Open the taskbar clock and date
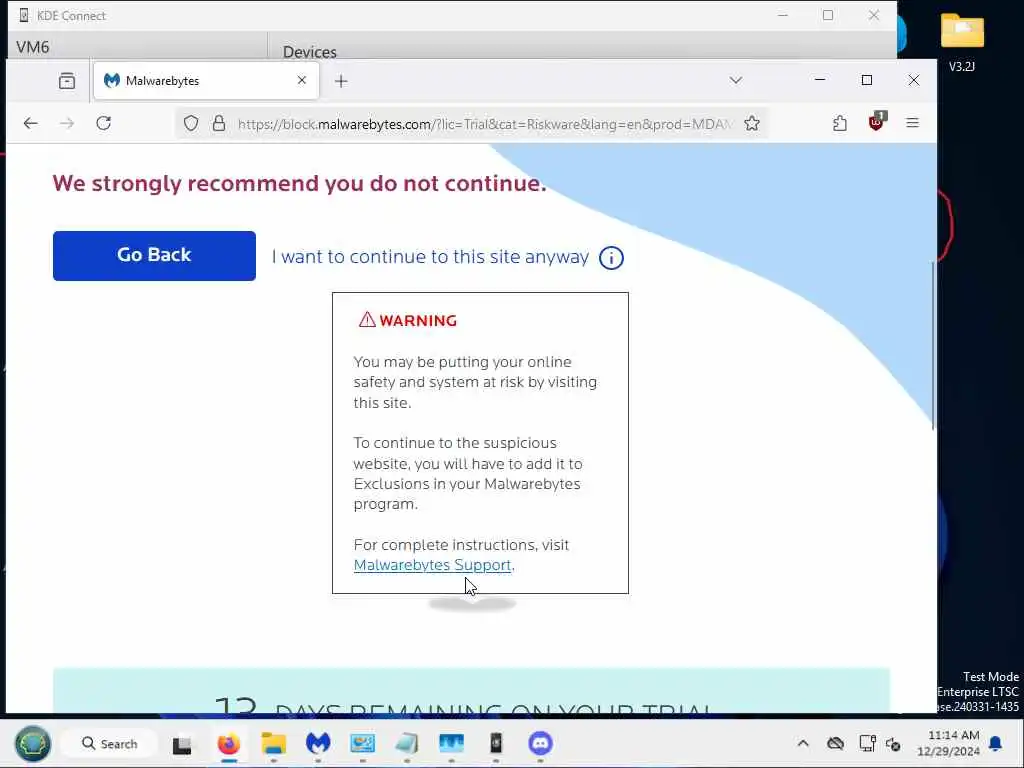The height and width of the screenshot is (768, 1024). 948,743
